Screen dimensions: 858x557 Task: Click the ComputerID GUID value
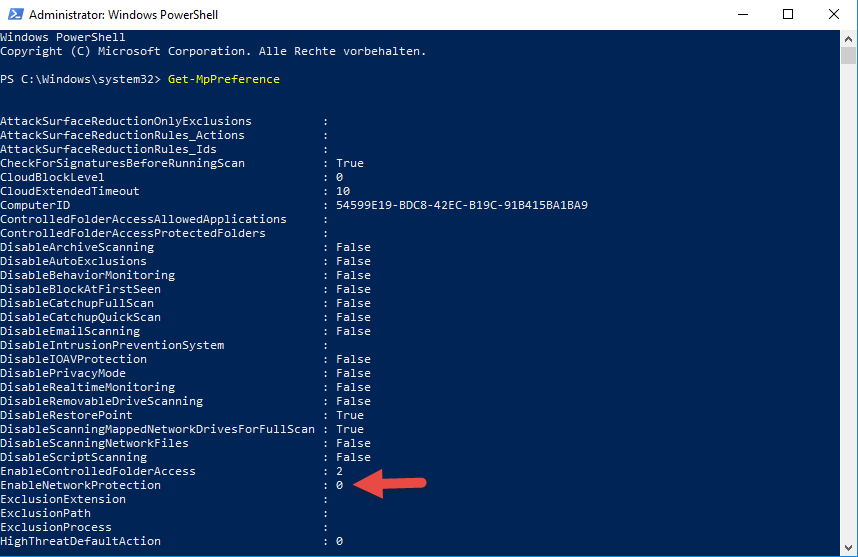point(462,205)
